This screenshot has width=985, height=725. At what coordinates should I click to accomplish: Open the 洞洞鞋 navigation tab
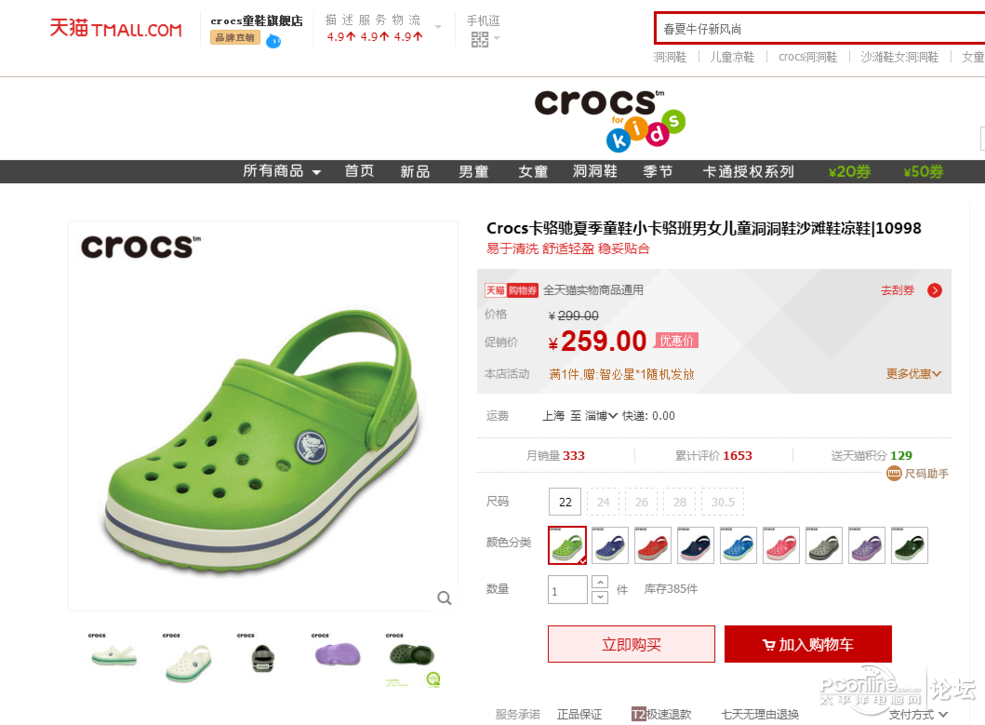(x=595, y=172)
